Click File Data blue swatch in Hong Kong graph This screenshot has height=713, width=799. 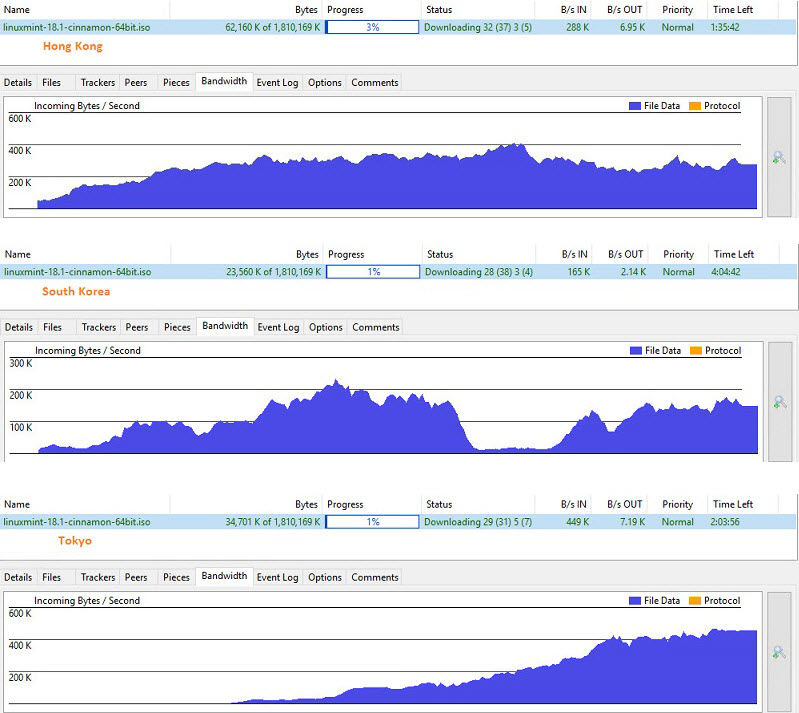click(634, 106)
